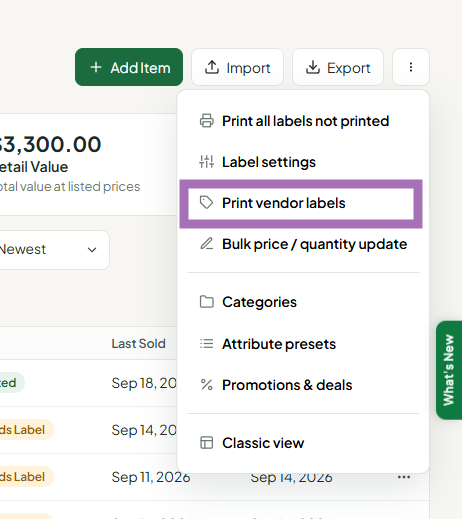The width and height of the screenshot is (462, 519).
Task: Click the upload icon in Import
Action: (212, 67)
